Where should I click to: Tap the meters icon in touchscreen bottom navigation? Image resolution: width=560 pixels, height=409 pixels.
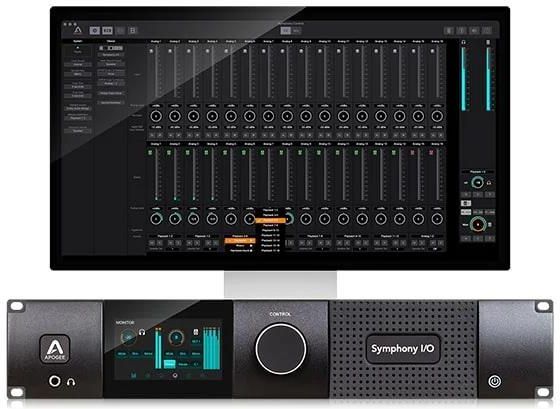point(134,375)
